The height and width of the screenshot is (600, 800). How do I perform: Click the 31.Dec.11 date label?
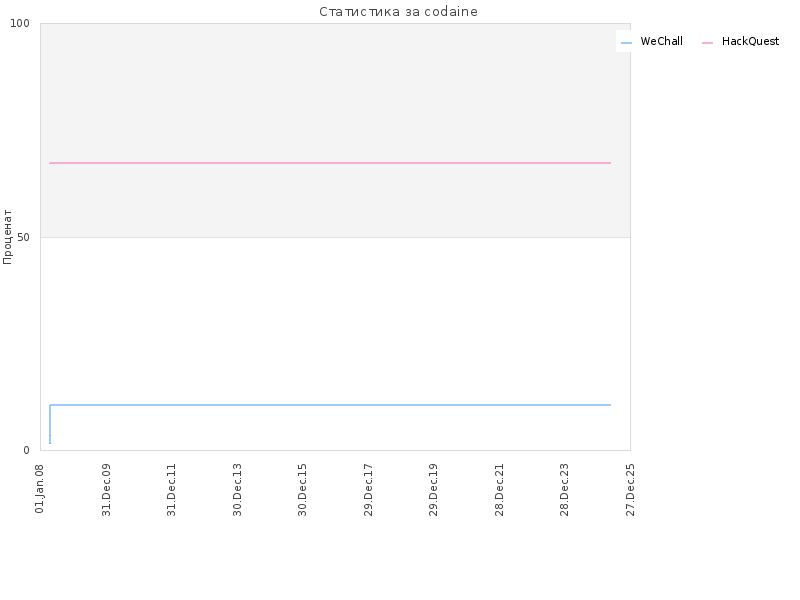pyautogui.click(x=171, y=490)
